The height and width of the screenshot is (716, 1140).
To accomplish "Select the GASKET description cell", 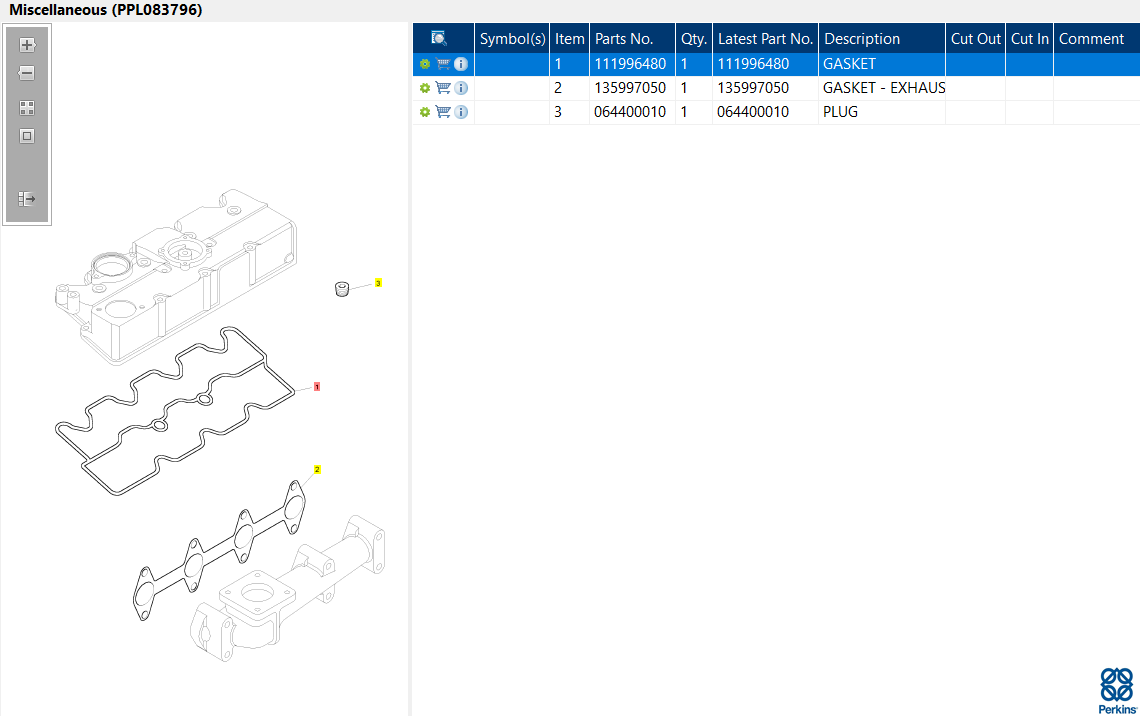I will coord(882,64).
